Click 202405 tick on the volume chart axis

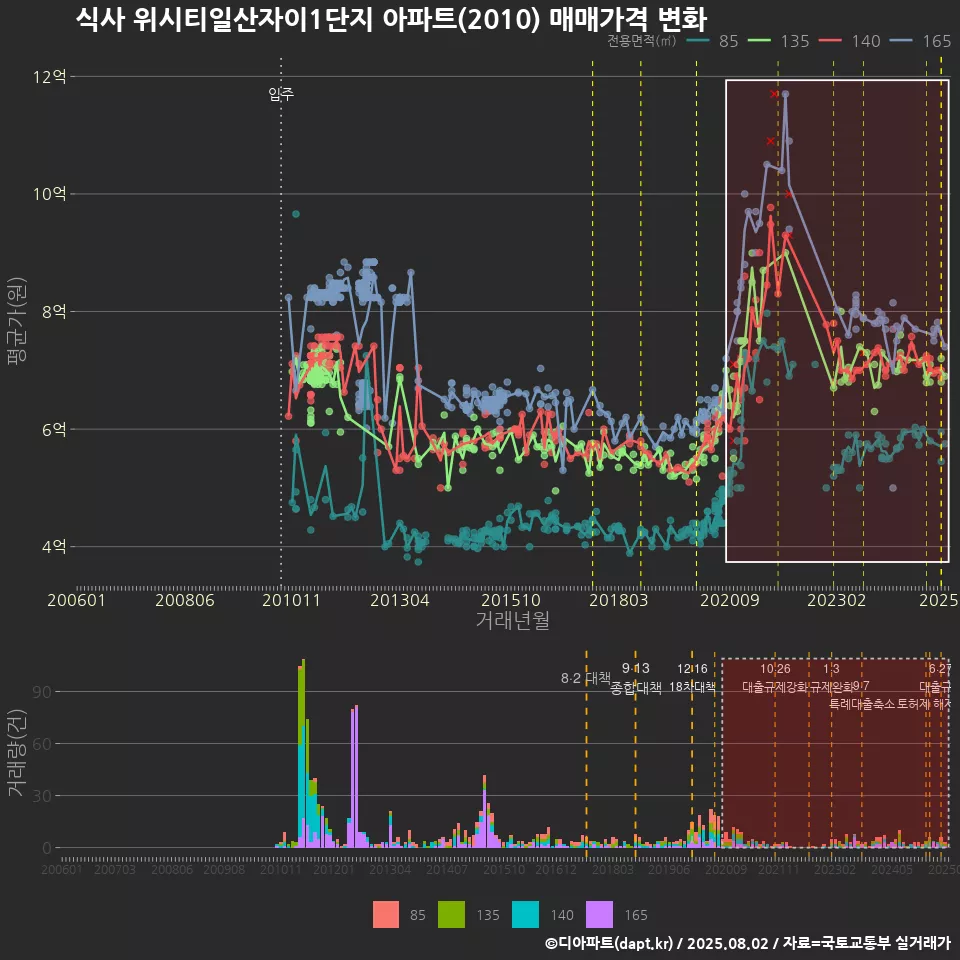[x=892, y=869]
